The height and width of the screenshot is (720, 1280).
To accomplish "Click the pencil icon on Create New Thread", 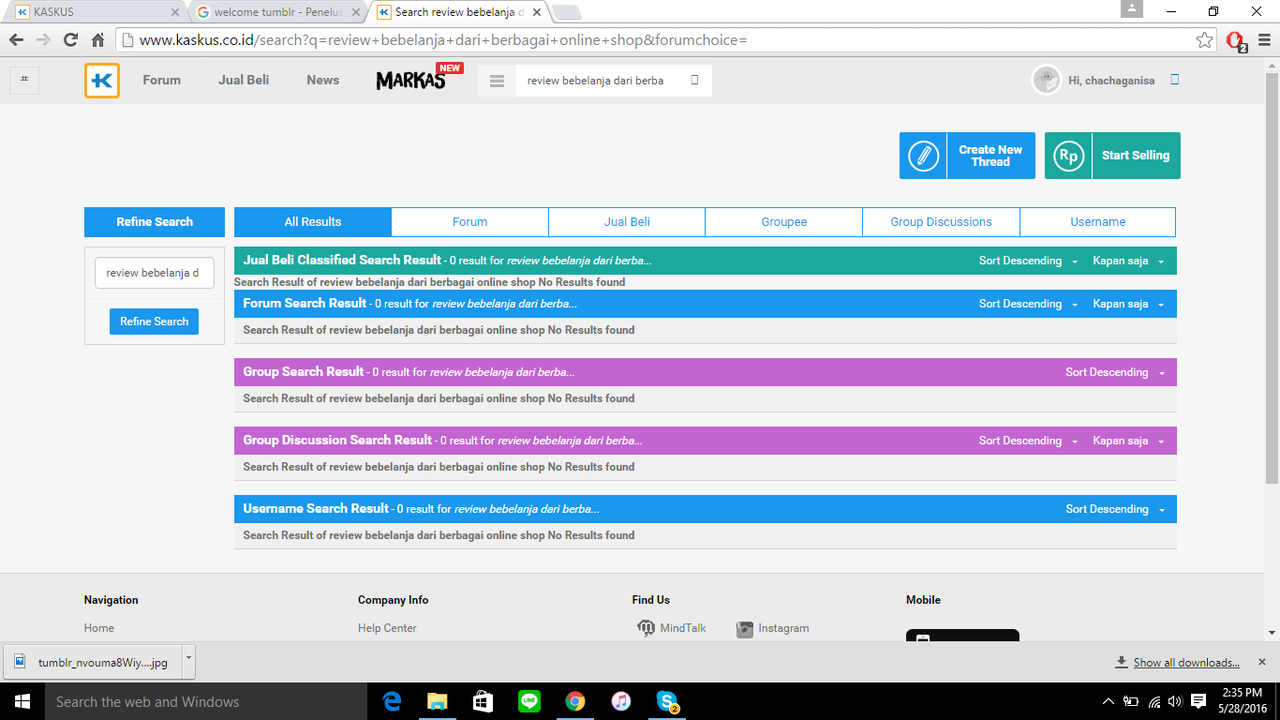I will coord(923,156).
